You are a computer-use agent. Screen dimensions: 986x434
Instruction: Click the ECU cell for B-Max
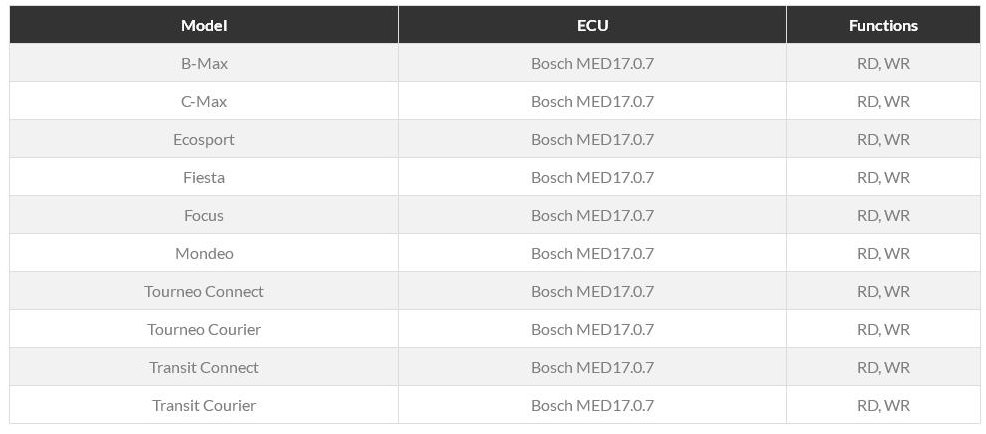pos(592,63)
